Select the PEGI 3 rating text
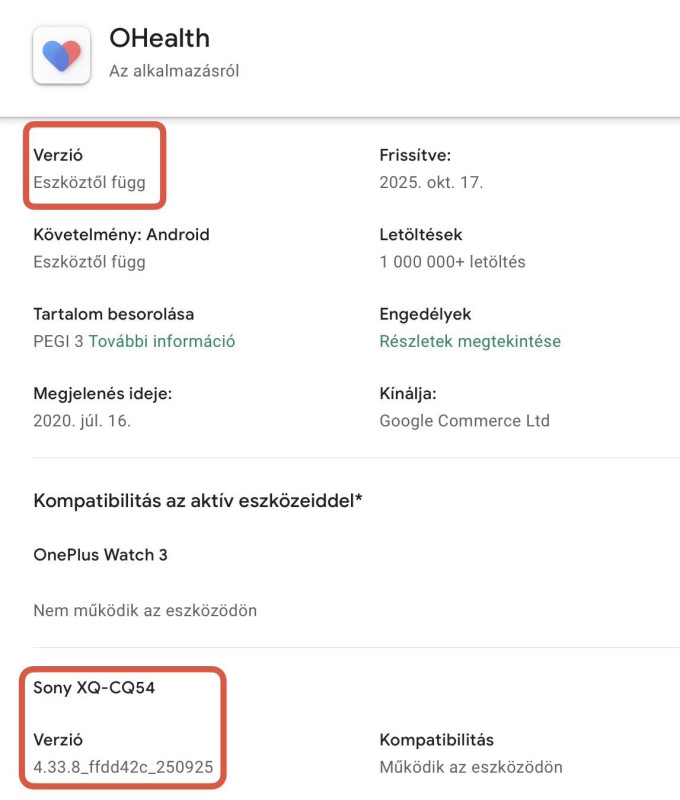This screenshot has width=680, height=800. pos(58,341)
